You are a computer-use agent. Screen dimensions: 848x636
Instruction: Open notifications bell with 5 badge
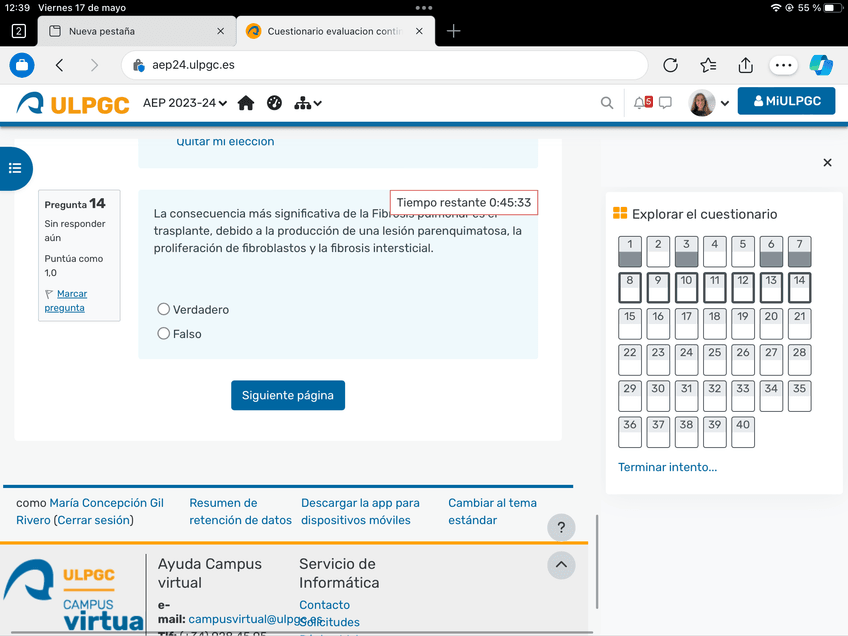tap(642, 102)
